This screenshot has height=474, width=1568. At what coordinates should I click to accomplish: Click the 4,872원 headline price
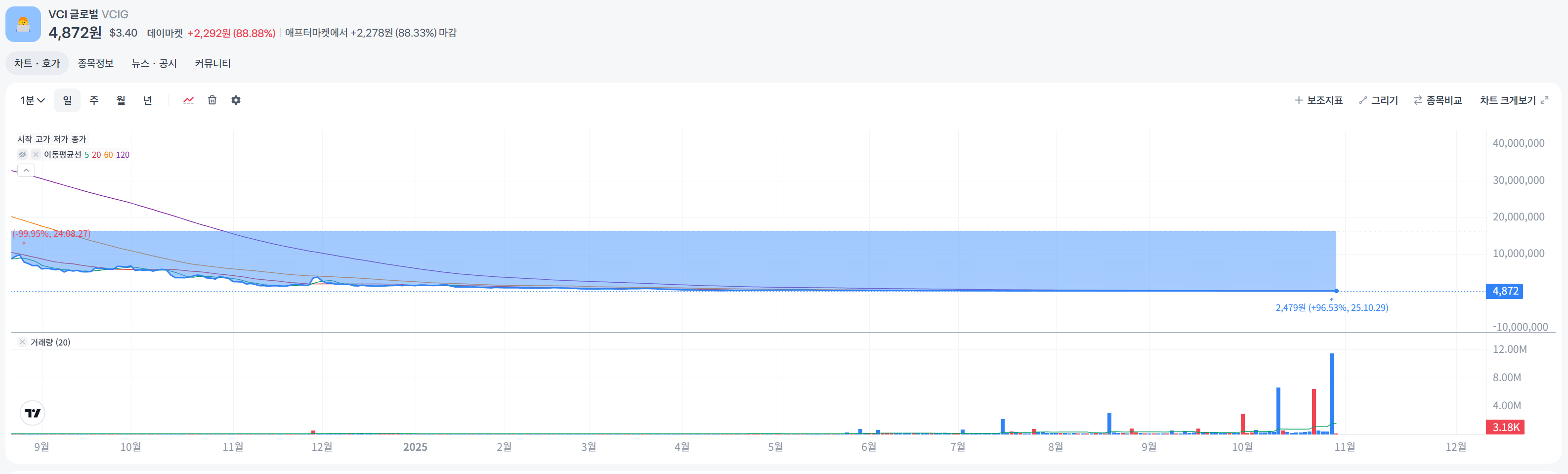point(75,33)
